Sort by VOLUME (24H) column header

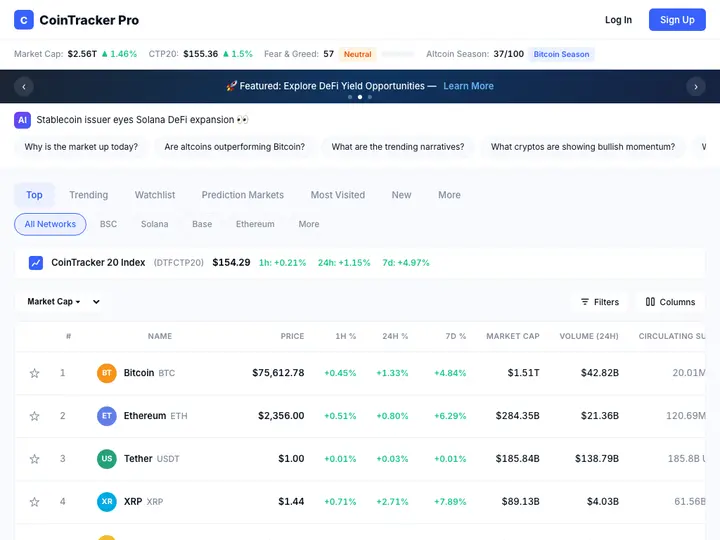point(589,336)
